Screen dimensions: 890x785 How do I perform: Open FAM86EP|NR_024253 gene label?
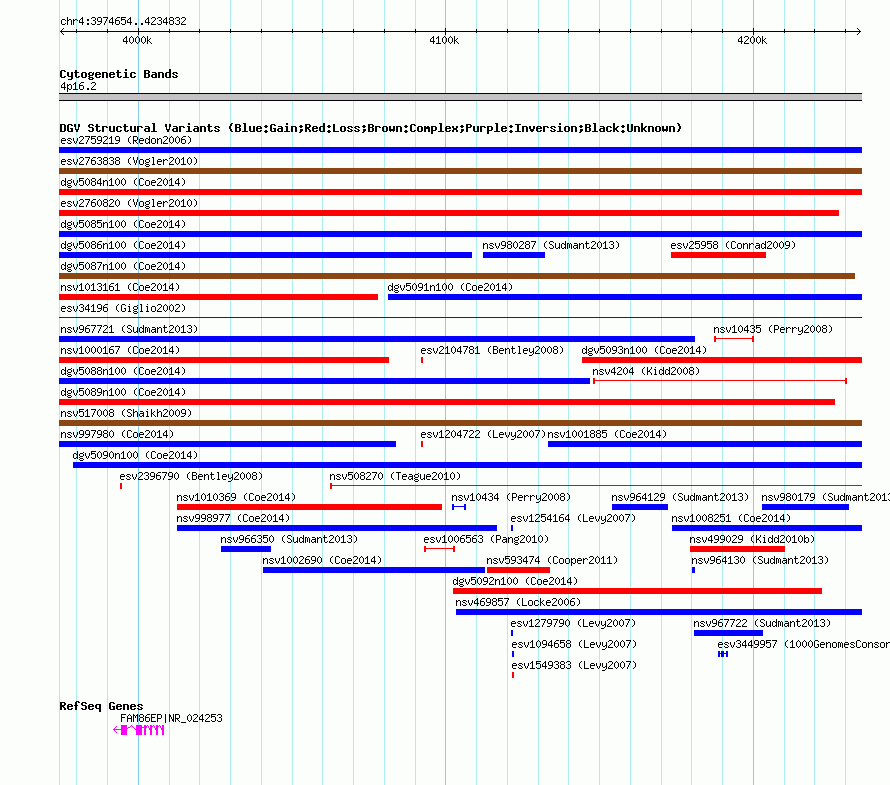click(x=171, y=719)
